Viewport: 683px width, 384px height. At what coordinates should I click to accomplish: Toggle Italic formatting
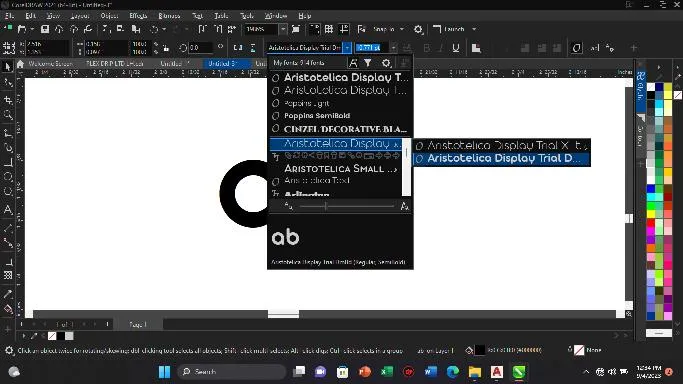[x=441, y=48]
